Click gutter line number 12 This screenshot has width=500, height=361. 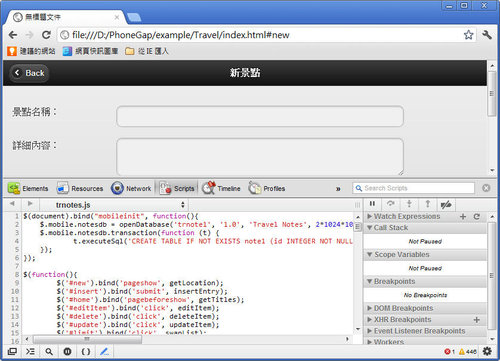pos(15,308)
